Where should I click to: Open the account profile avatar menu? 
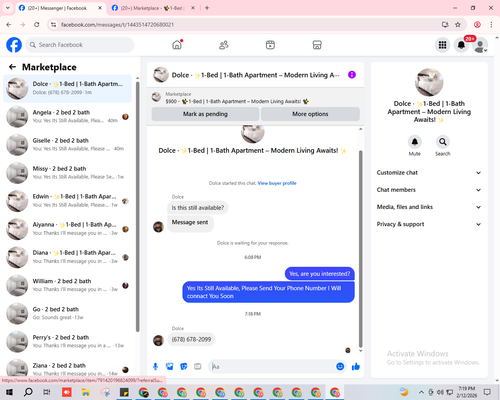coord(480,45)
